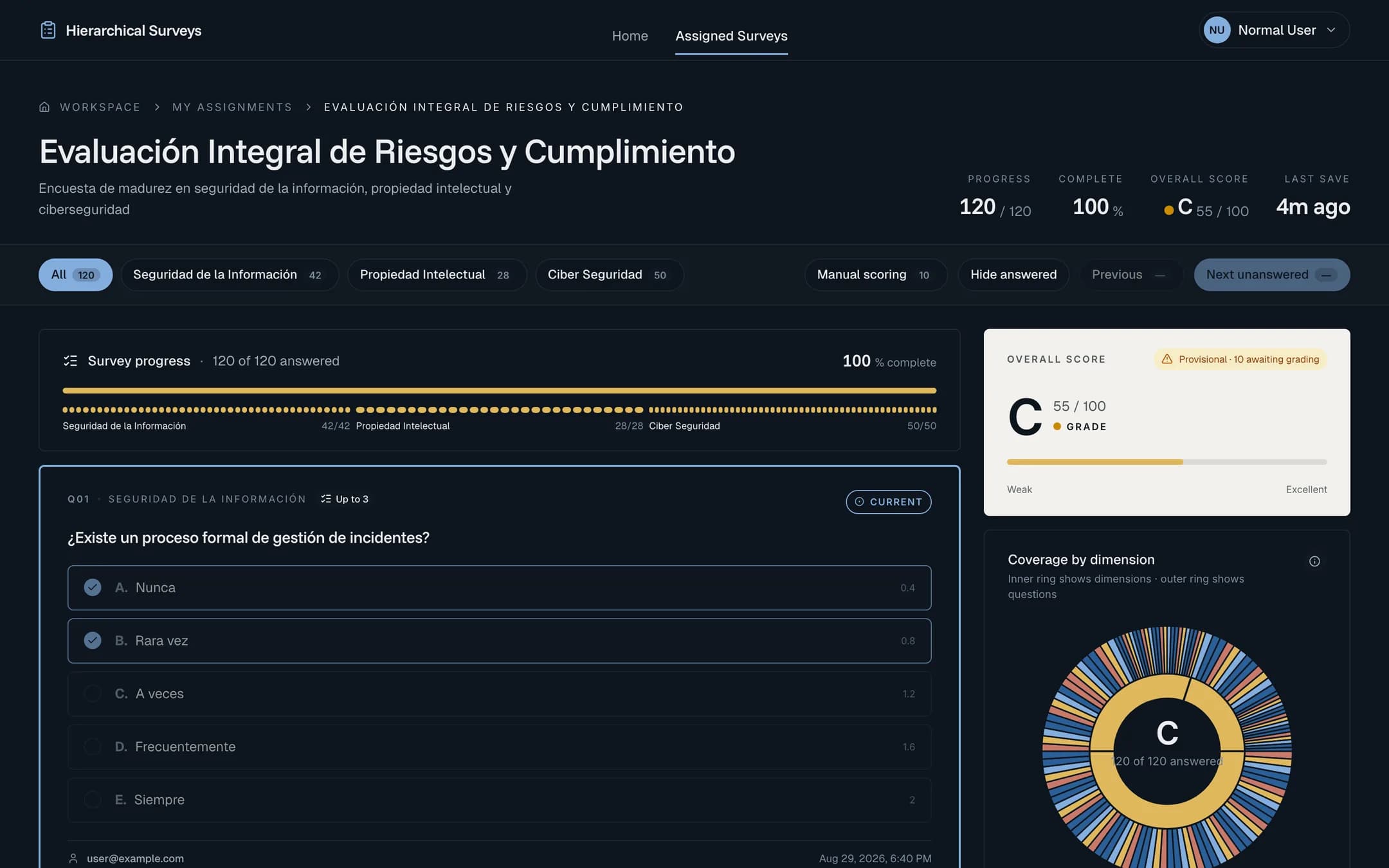Click the clock icon in the CURRENT badge
This screenshot has width=1389, height=868.
coord(859,502)
